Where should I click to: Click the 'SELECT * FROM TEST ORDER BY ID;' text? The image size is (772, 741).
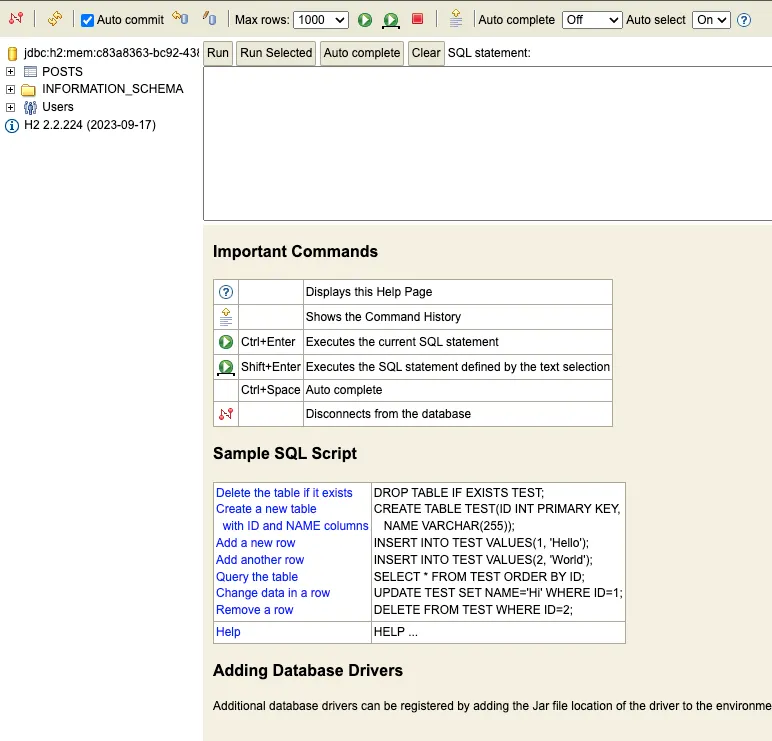point(479,577)
